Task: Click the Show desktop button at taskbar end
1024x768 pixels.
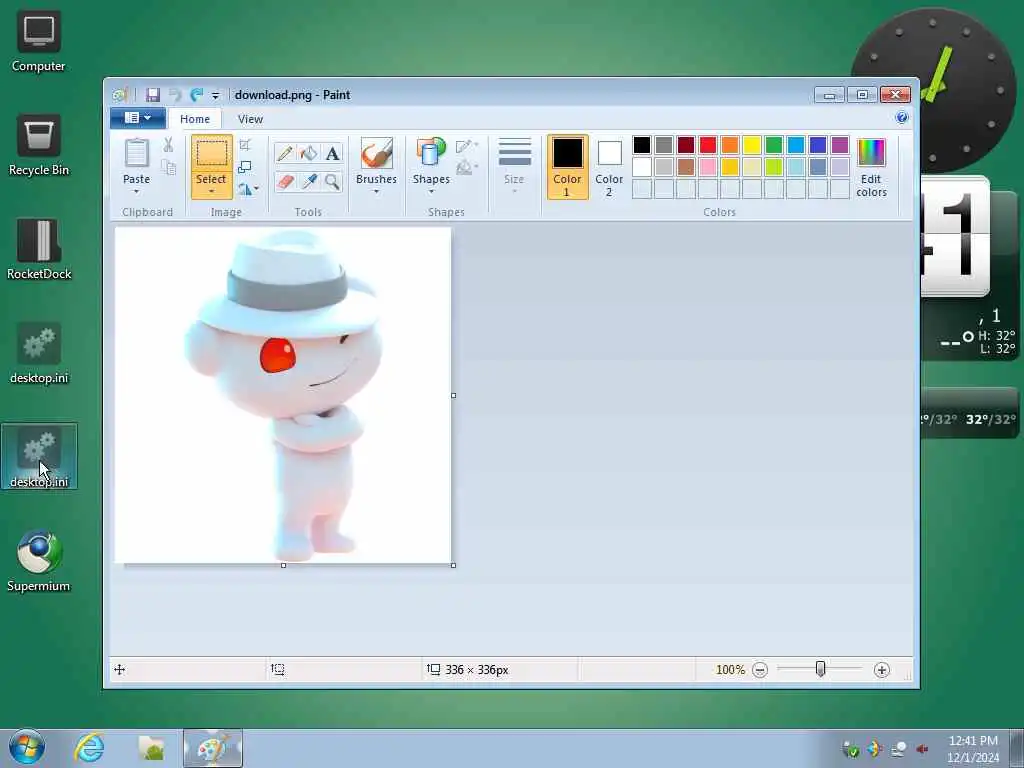Action: point(1017,748)
